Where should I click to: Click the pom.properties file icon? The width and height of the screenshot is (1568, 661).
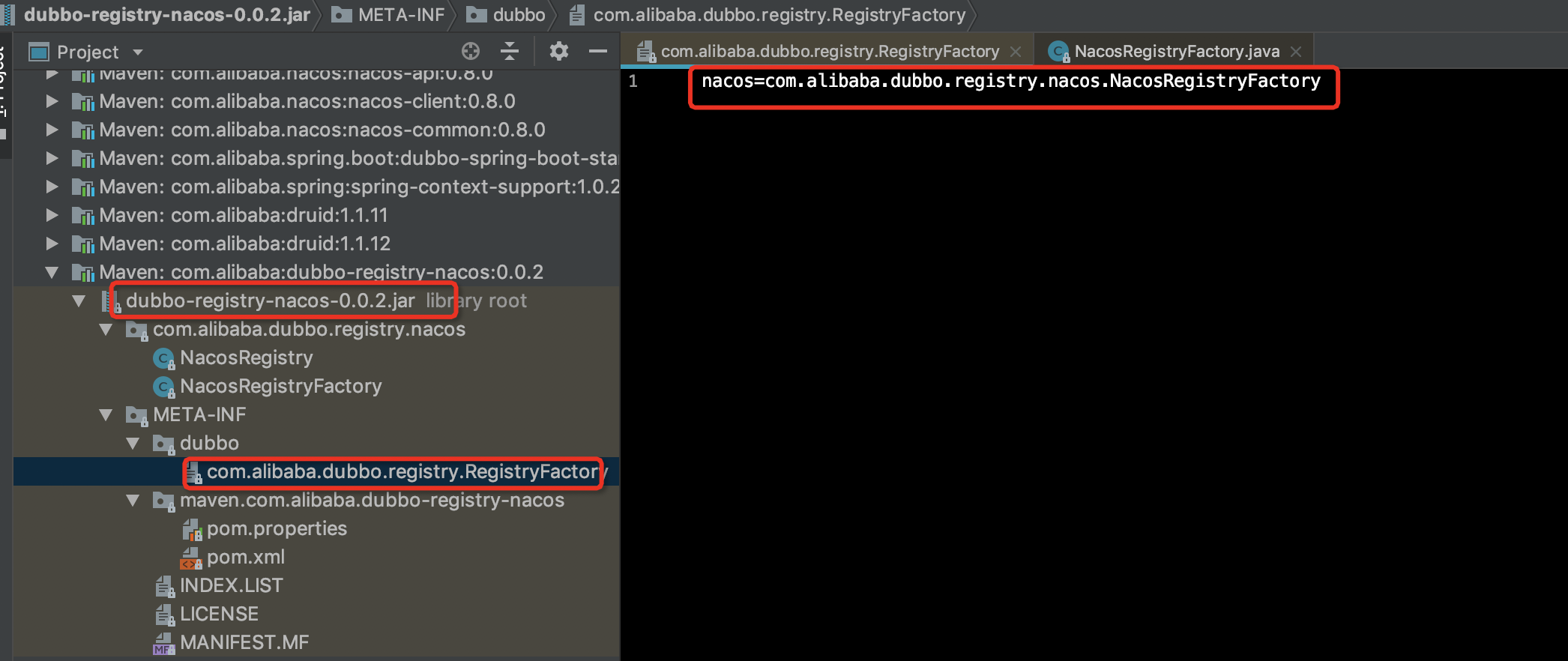click(x=192, y=529)
